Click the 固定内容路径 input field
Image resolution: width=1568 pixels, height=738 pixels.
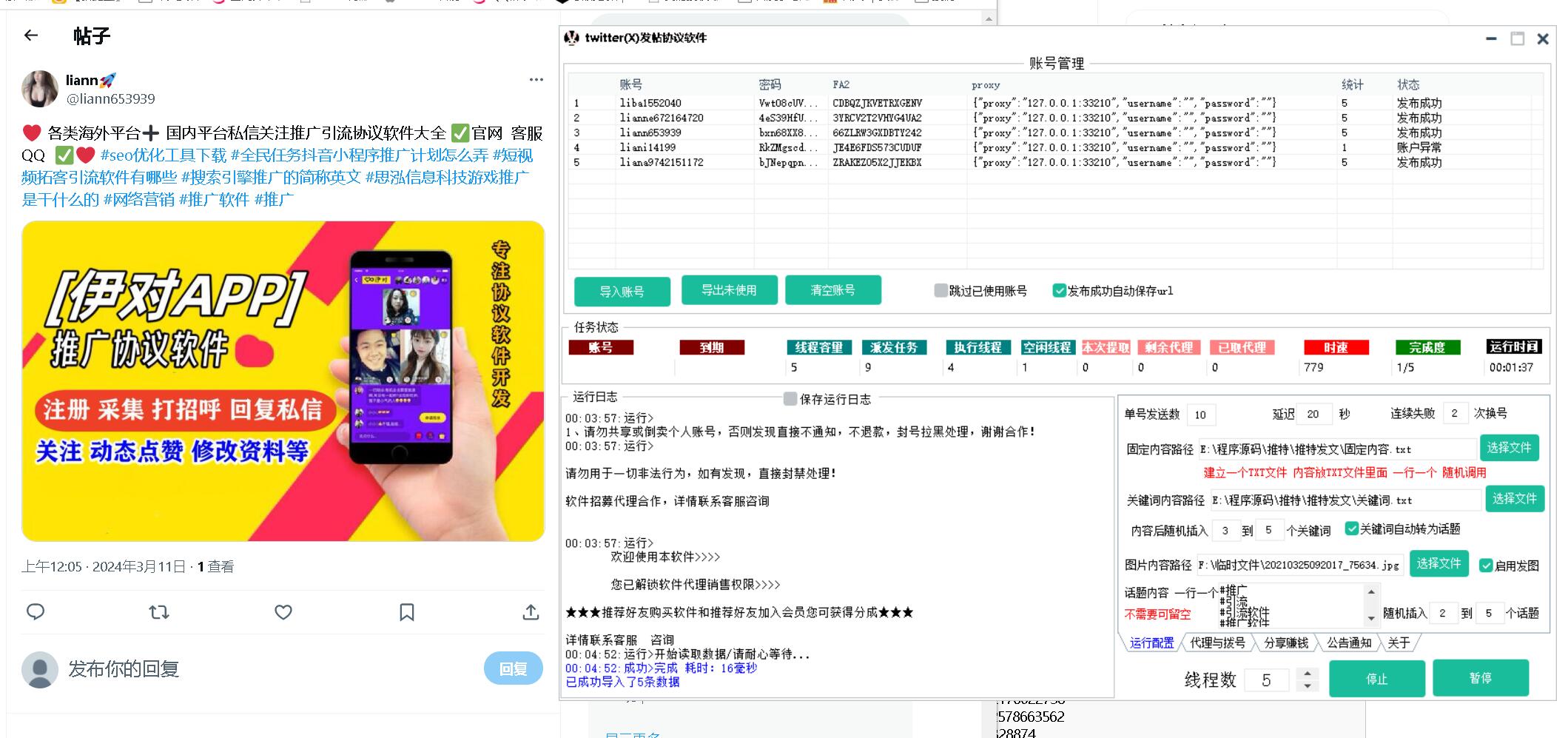[x=1336, y=449]
